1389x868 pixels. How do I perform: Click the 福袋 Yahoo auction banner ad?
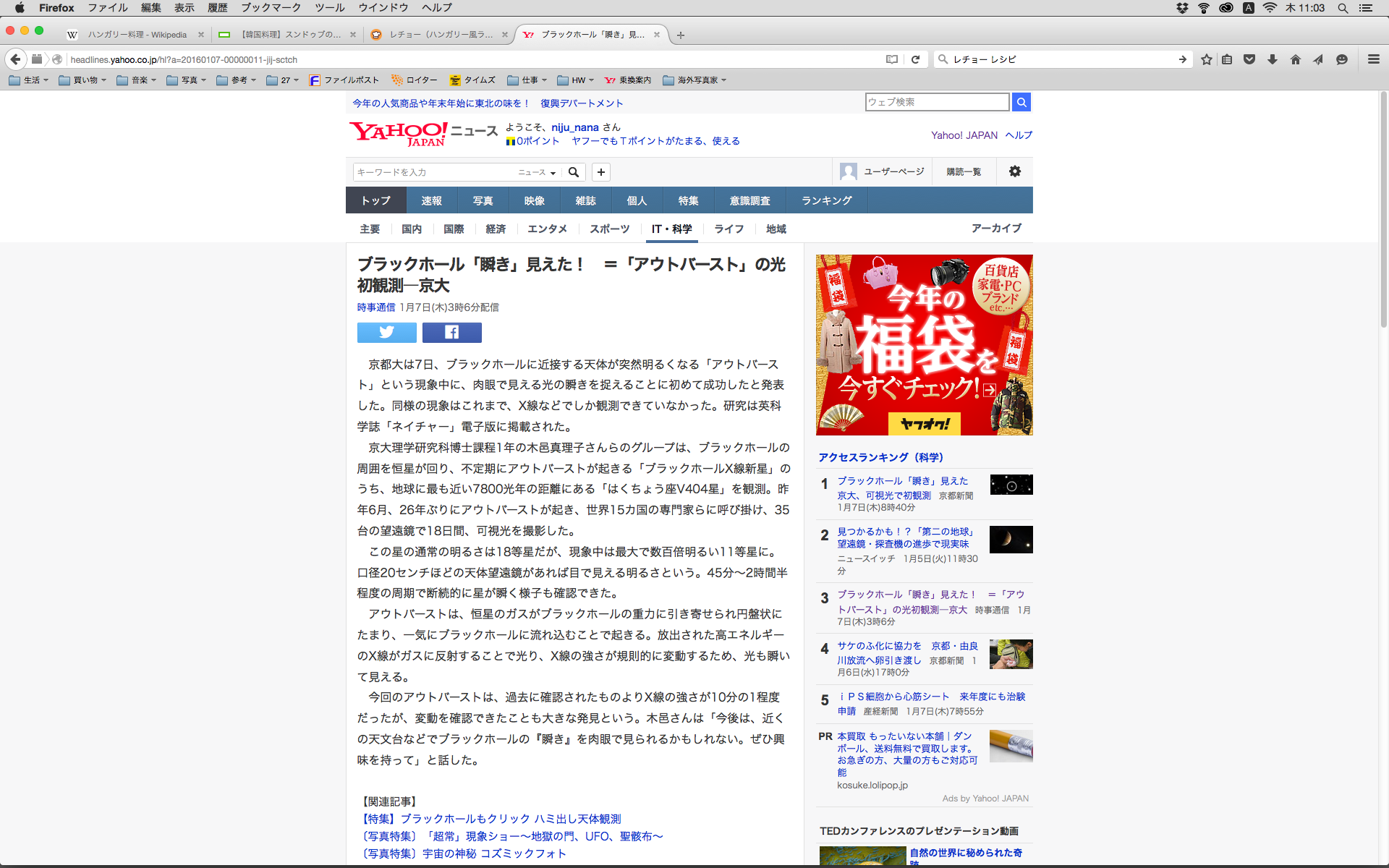pyautogui.click(x=924, y=344)
